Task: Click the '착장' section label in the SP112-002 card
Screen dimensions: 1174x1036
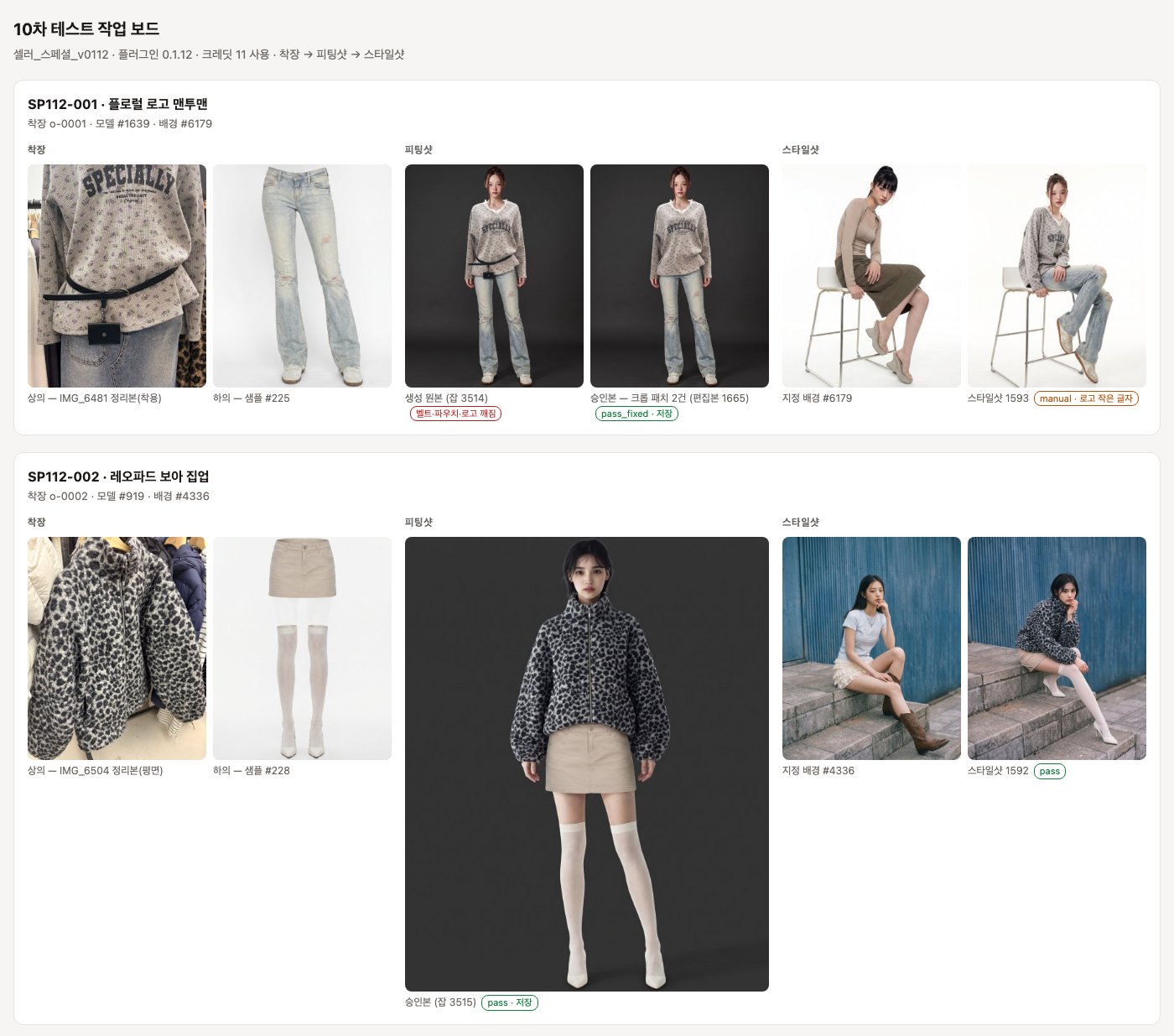Action: pos(37,522)
